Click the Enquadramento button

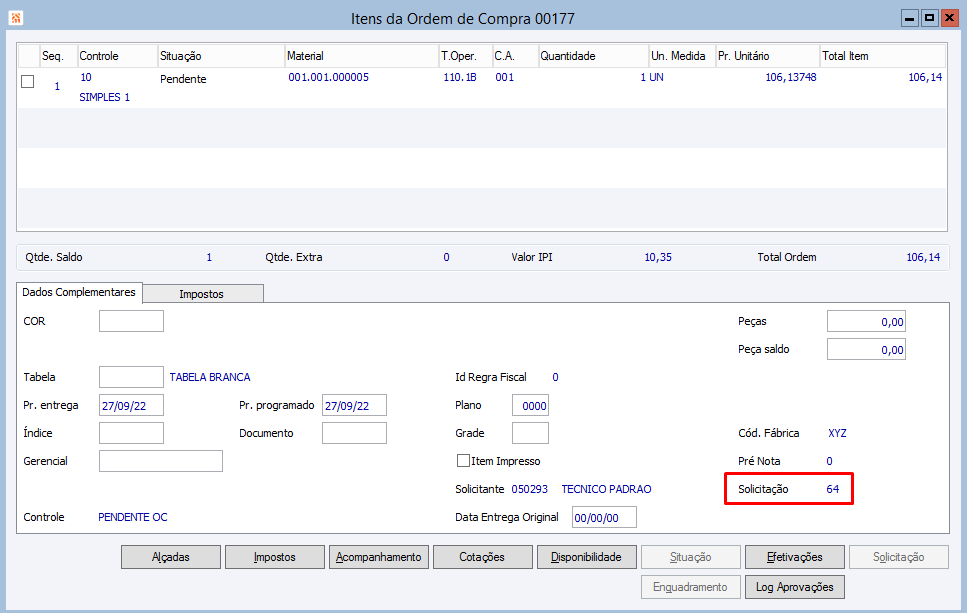tap(691, 587)
